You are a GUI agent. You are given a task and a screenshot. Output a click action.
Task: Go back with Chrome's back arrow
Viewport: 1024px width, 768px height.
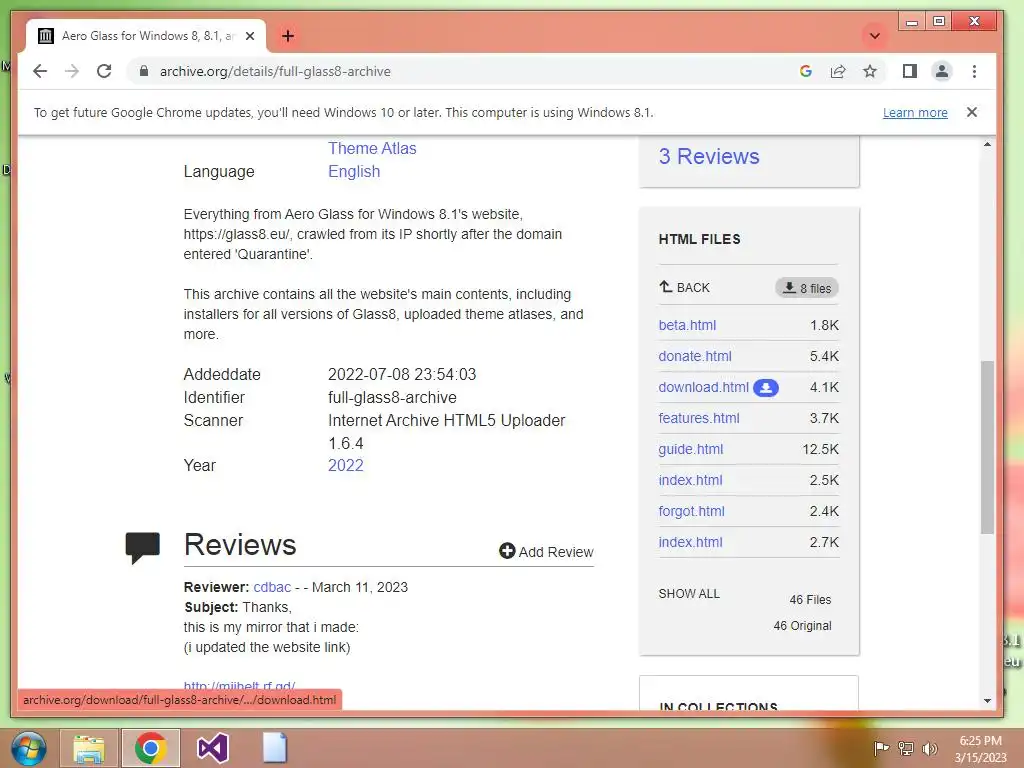pyautogui.click(x=40, y=71)
